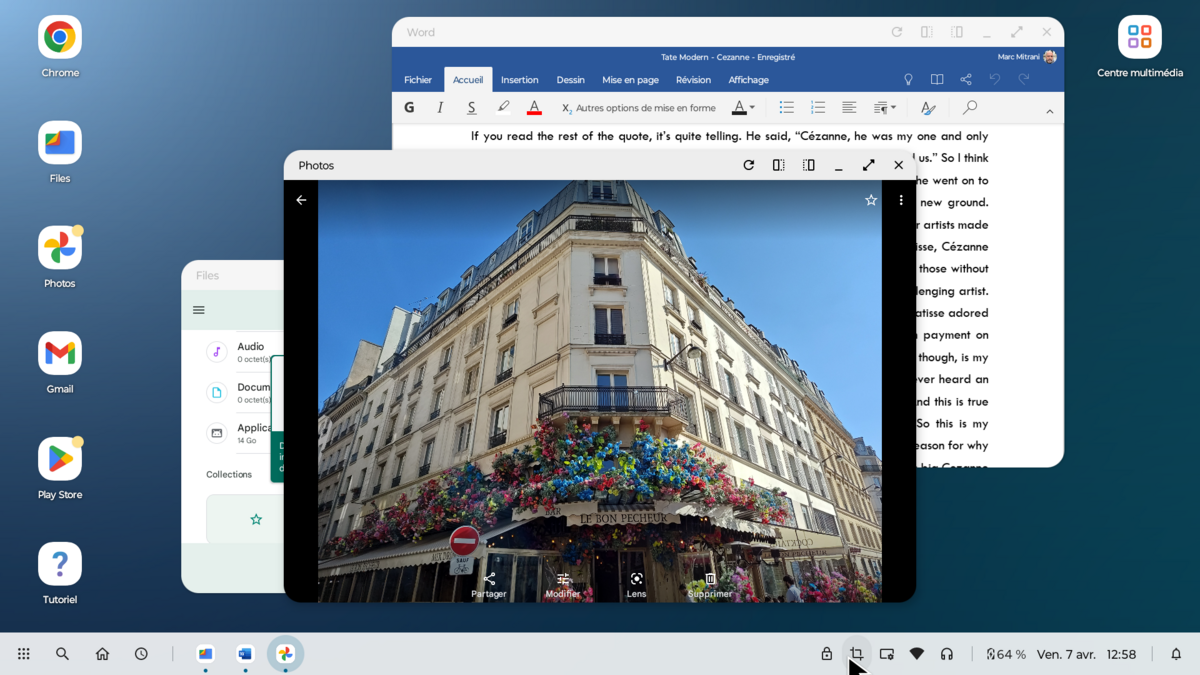Mark the photo as favorite

tap(871, 200)
